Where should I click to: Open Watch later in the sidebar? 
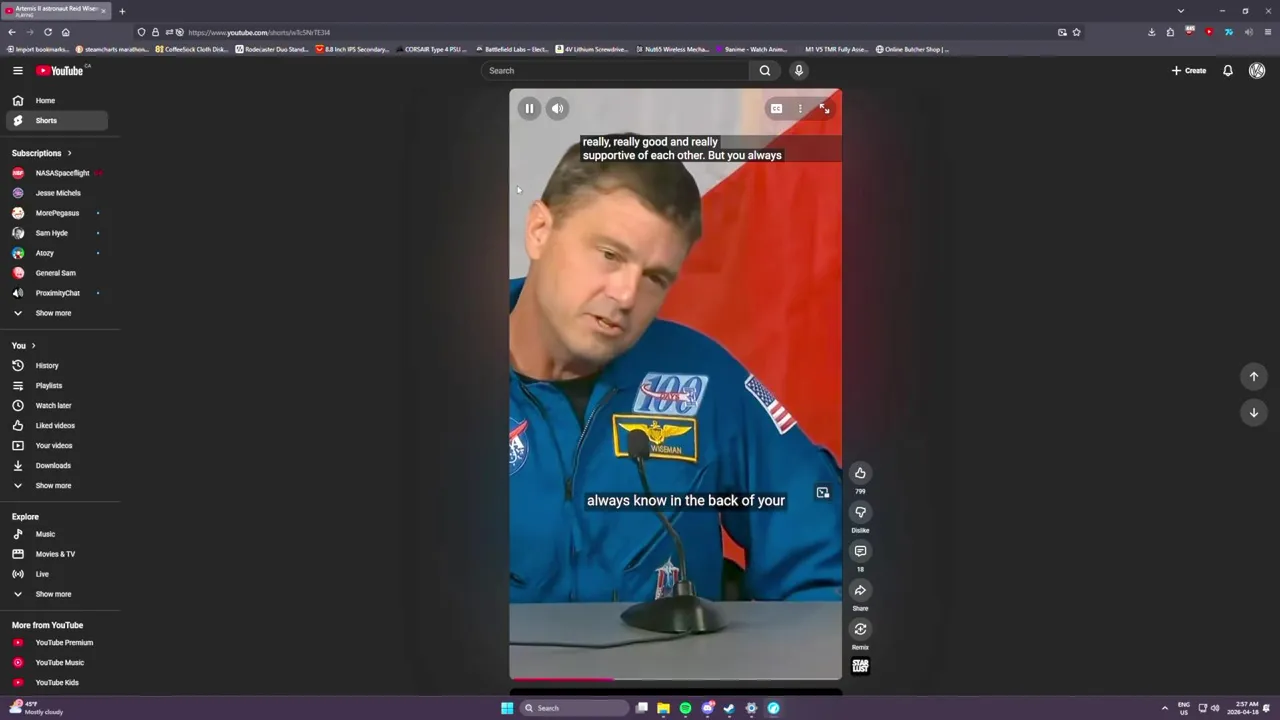coord(56,405)
